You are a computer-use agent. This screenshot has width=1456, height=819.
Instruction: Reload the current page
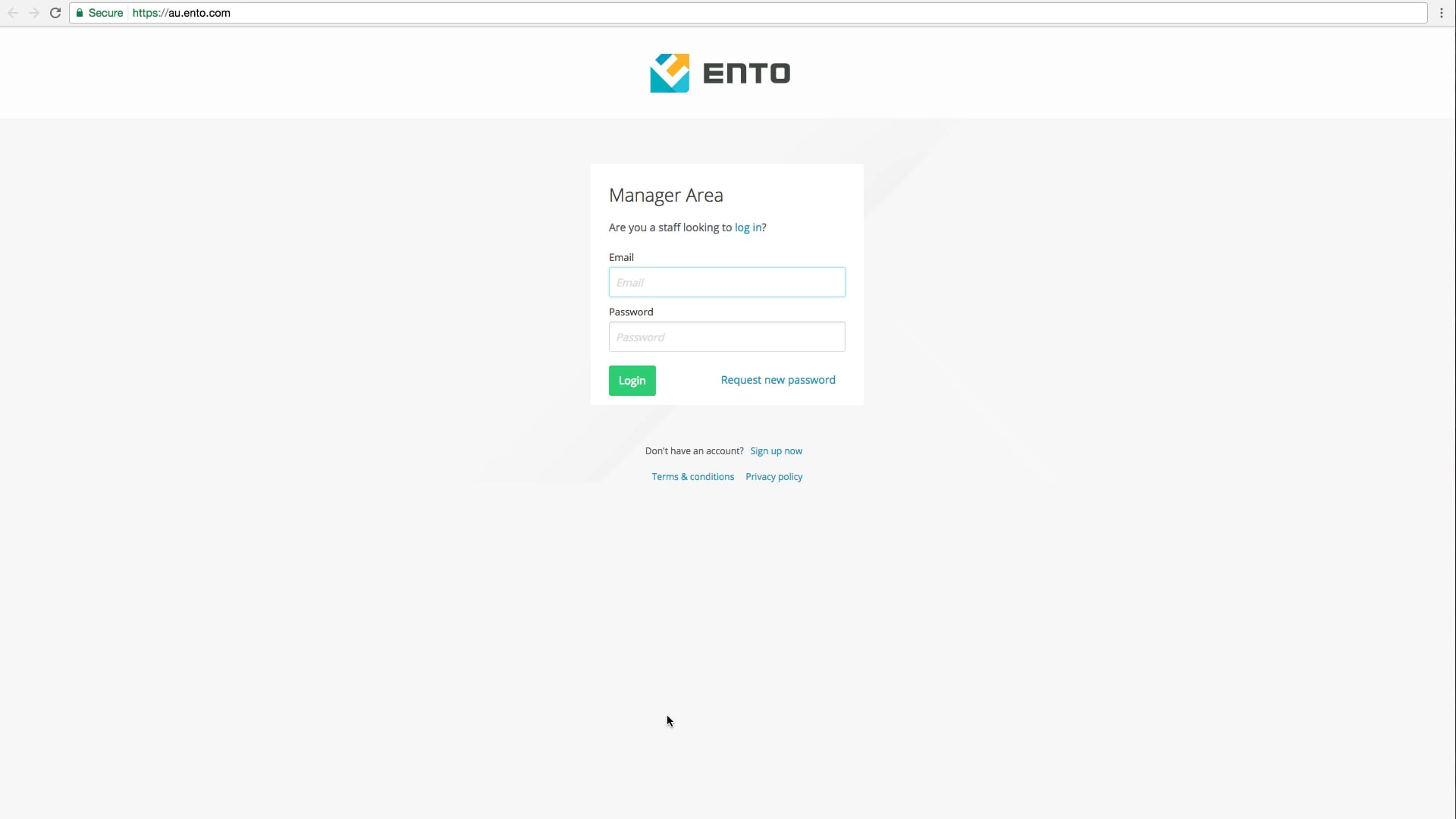(55, 13)
